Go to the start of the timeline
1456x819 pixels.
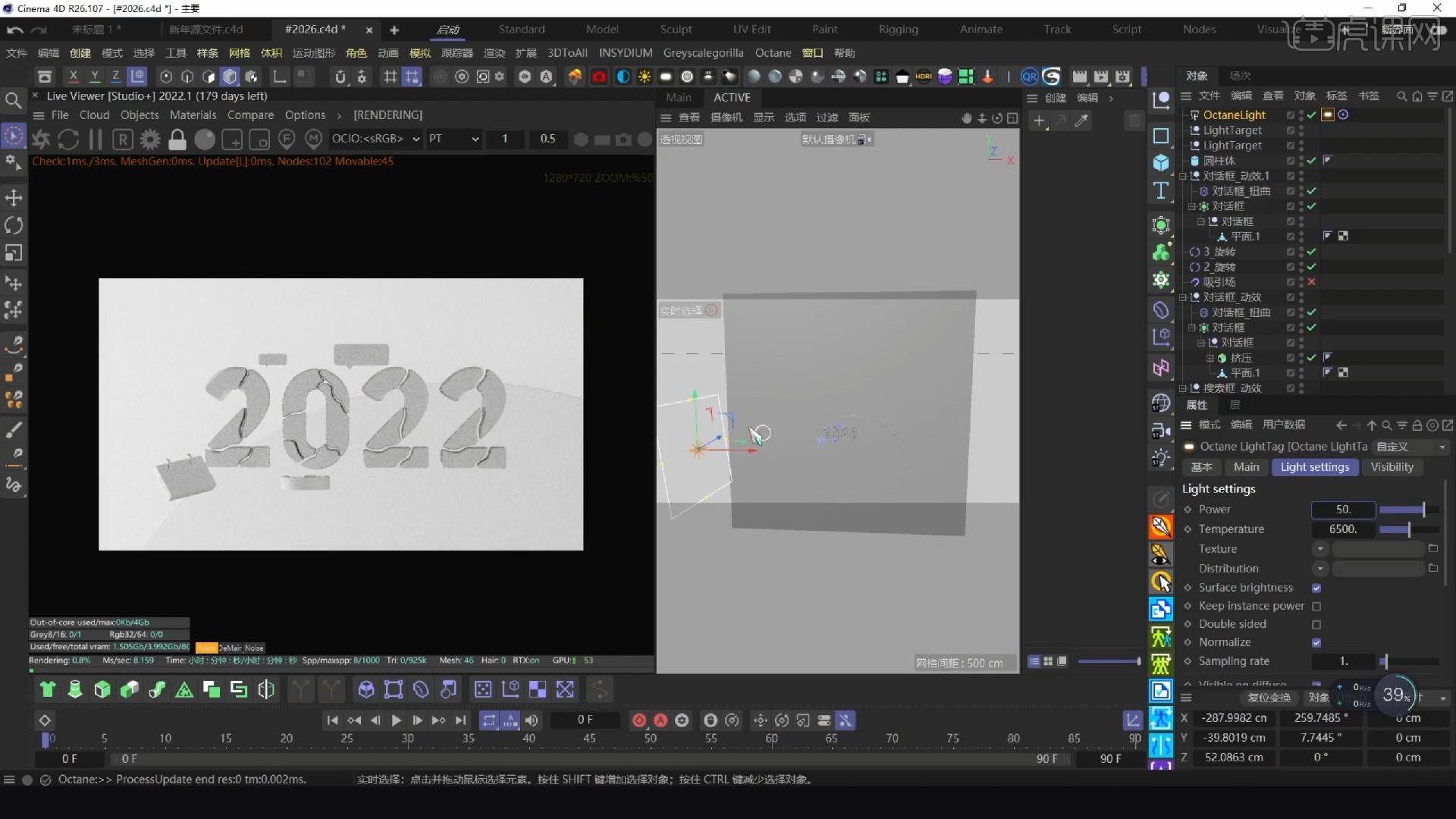click(x=332, y=720)
